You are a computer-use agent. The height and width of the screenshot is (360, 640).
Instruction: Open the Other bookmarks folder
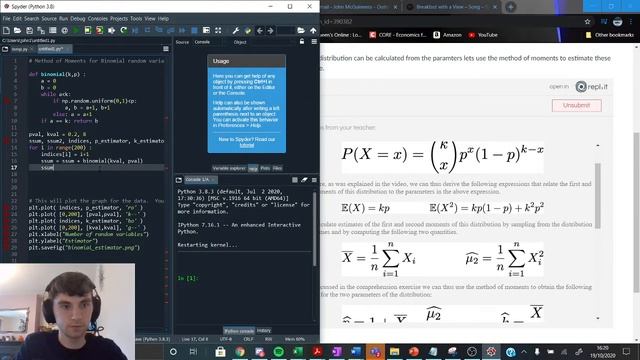(x=609, y=35)
